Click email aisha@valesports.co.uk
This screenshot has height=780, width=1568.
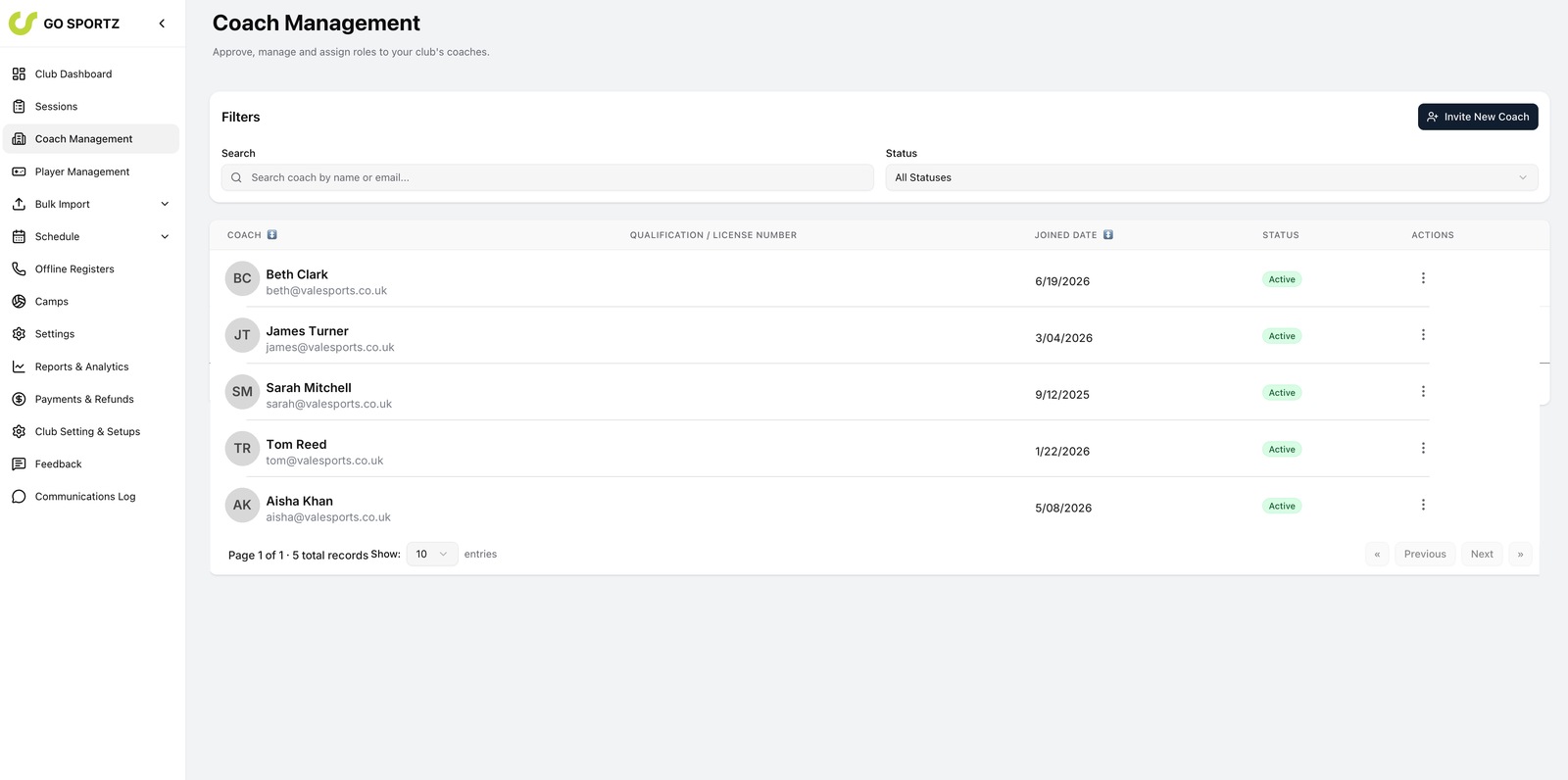[x=328, y=517]
